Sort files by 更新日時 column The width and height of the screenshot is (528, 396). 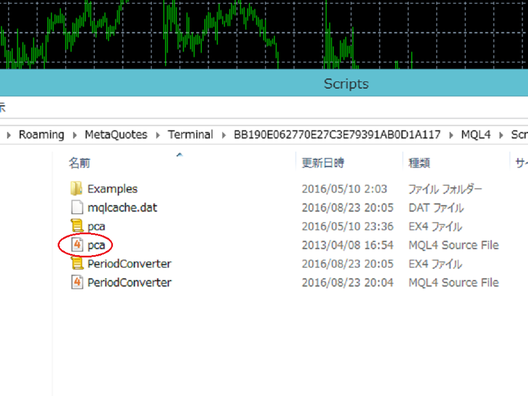coord(323,163)
